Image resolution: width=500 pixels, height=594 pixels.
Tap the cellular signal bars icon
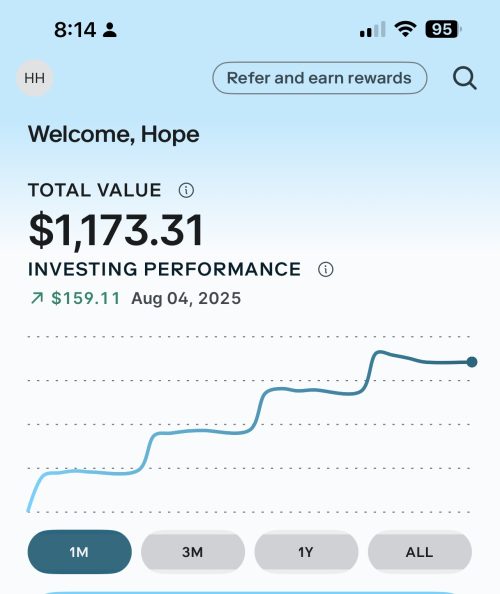372,29
